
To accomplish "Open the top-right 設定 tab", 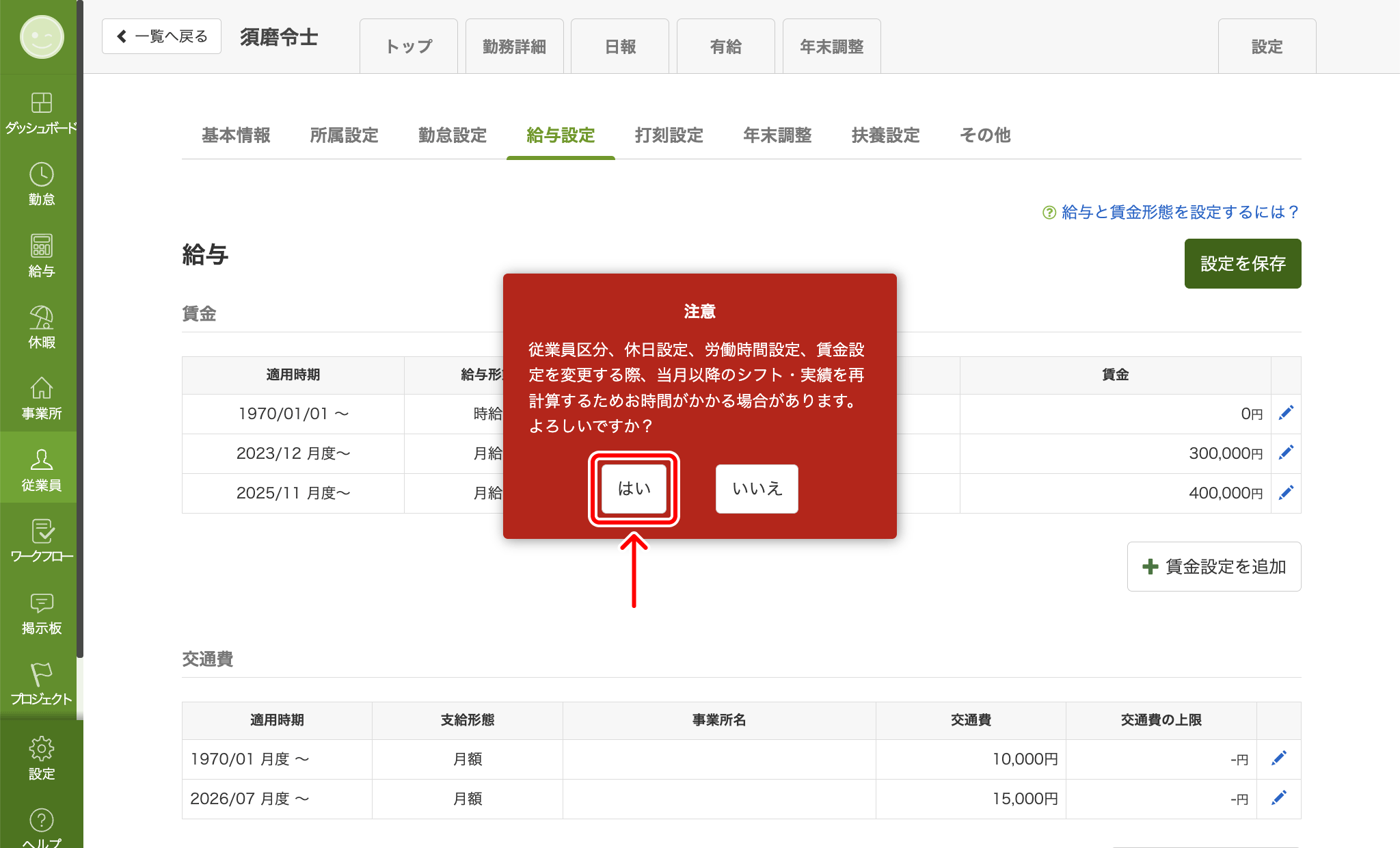I will (1267, 47).
